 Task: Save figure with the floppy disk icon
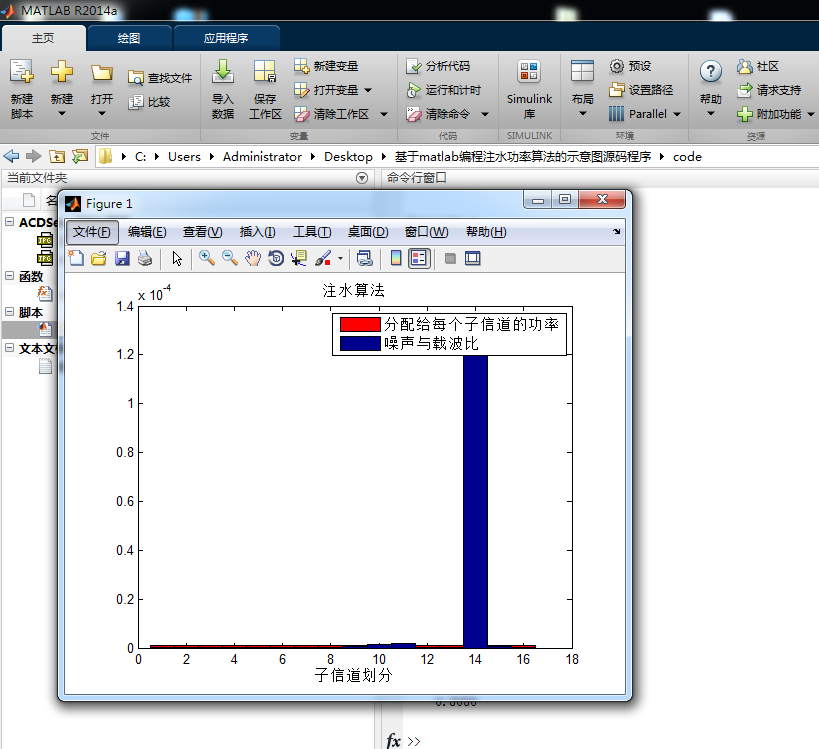coord(122,259)
